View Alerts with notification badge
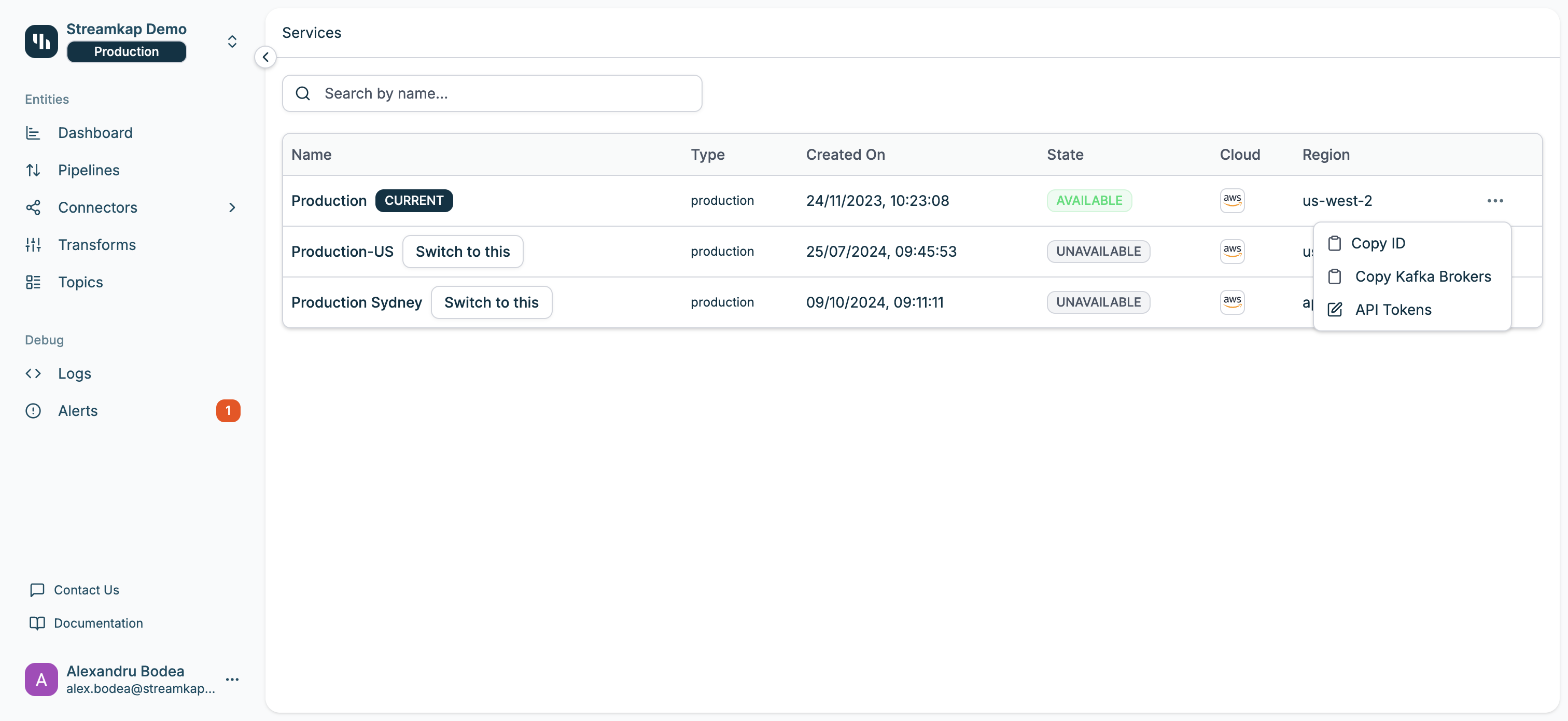The width and height of the screenshot is (1568, 721). tap(77, 411)
